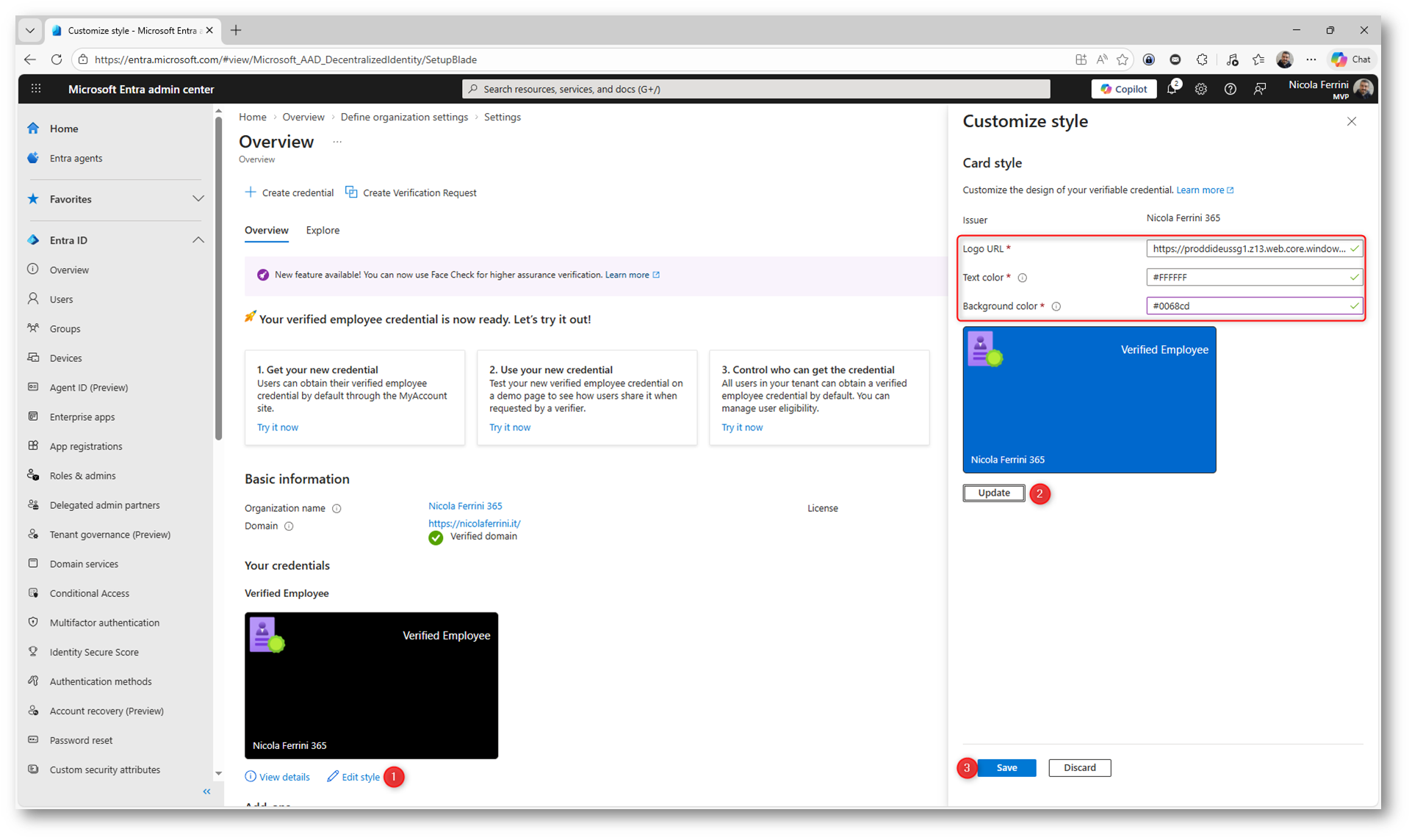Click the help question mark icon
Screen dimensions: 1412x840
pos(1230,89)
